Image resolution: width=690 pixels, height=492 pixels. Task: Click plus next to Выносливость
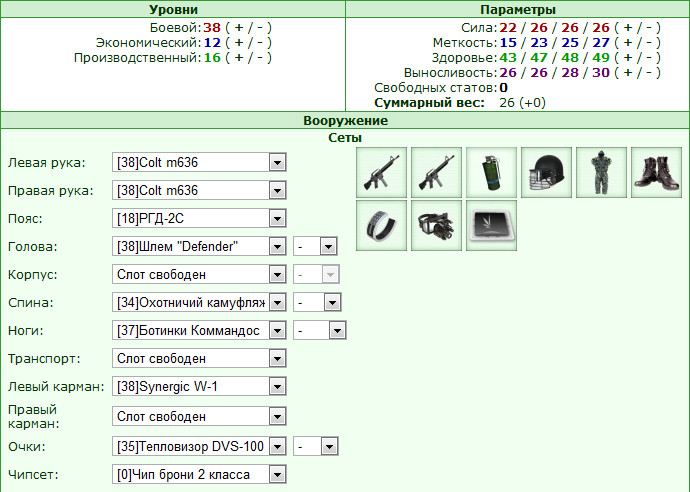(x=628, y=73)
